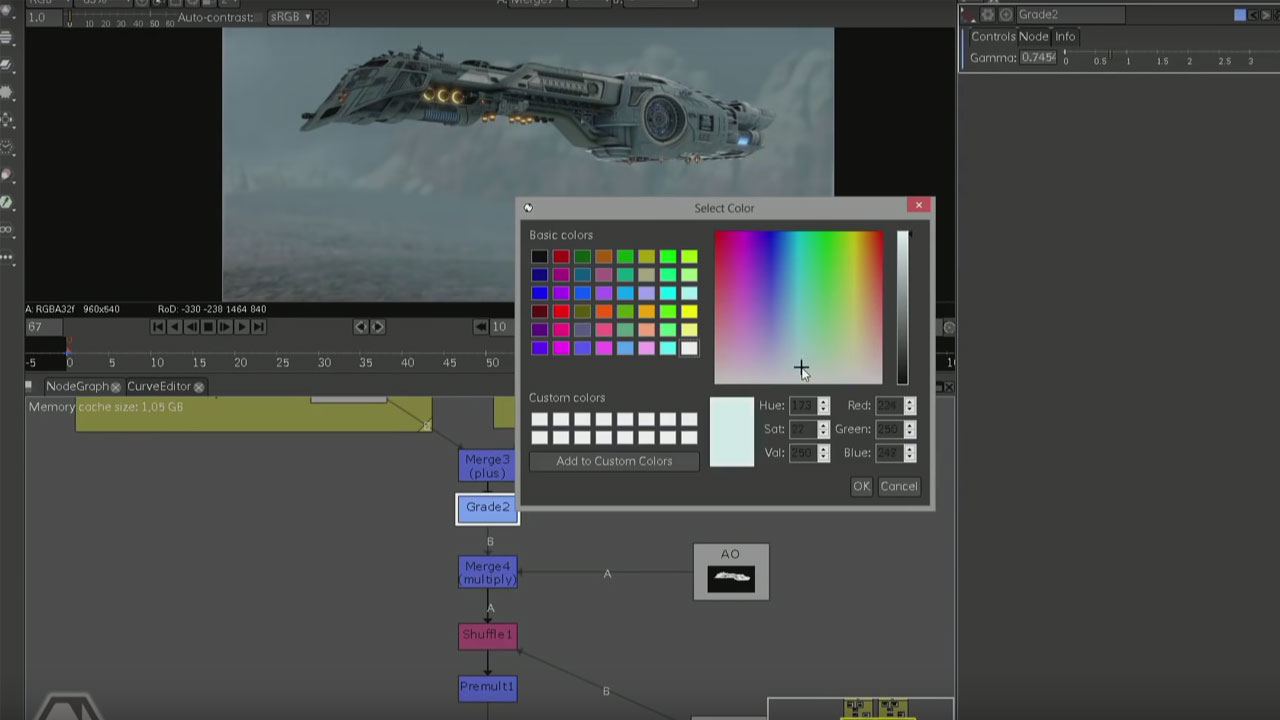
Task: Open the Filter nodes toolbar menu
Action: (8, 93)
